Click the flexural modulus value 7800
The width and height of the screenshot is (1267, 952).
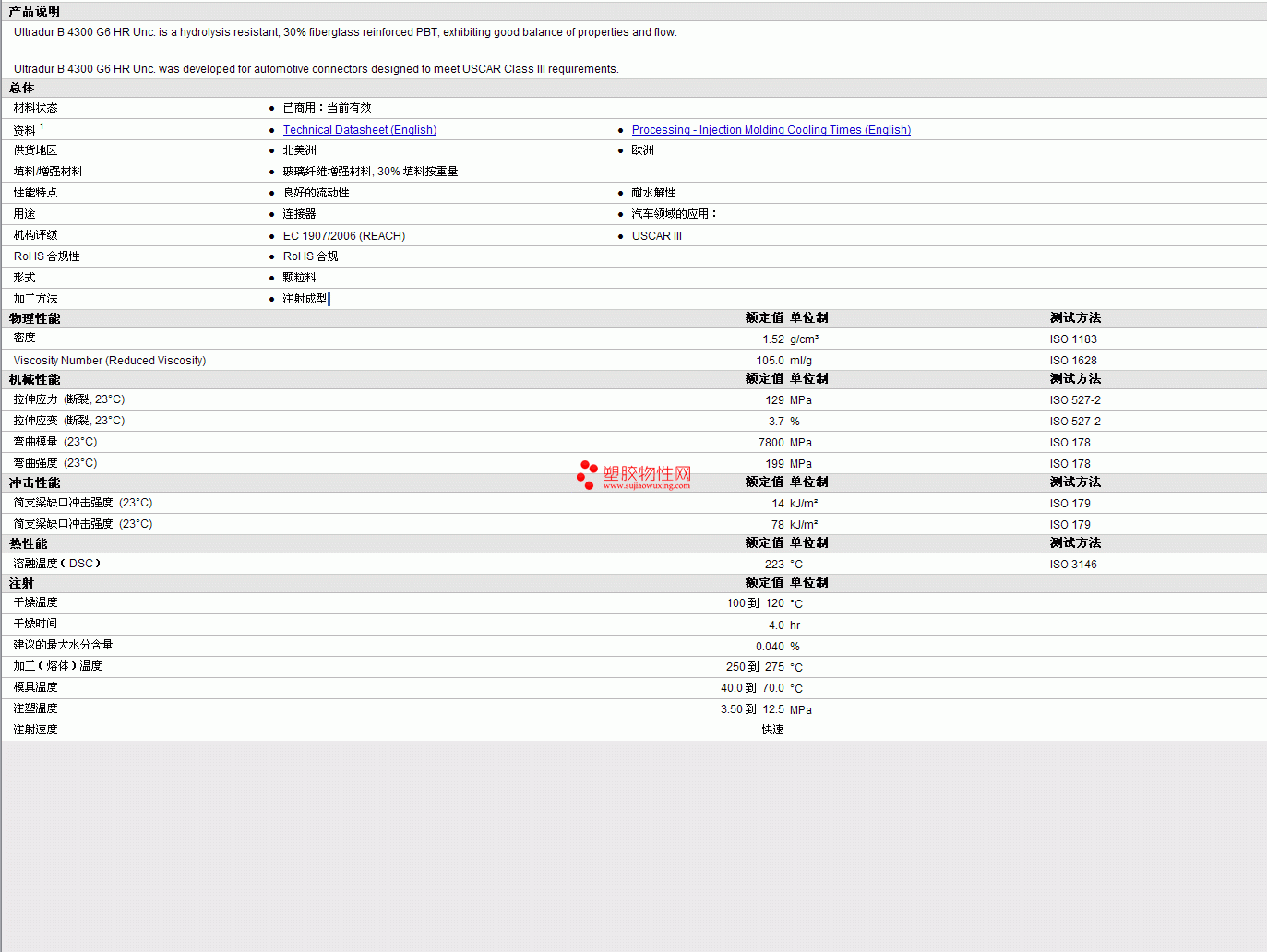pos(771,443)
